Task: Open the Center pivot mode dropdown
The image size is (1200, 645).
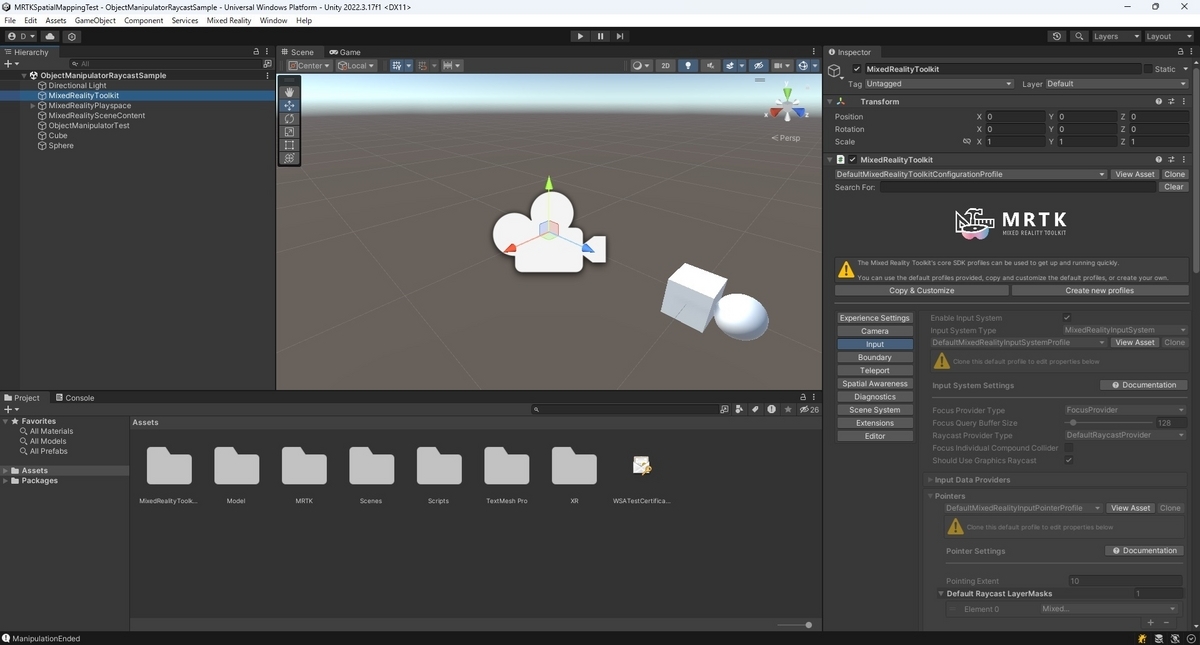Action: 309,66
